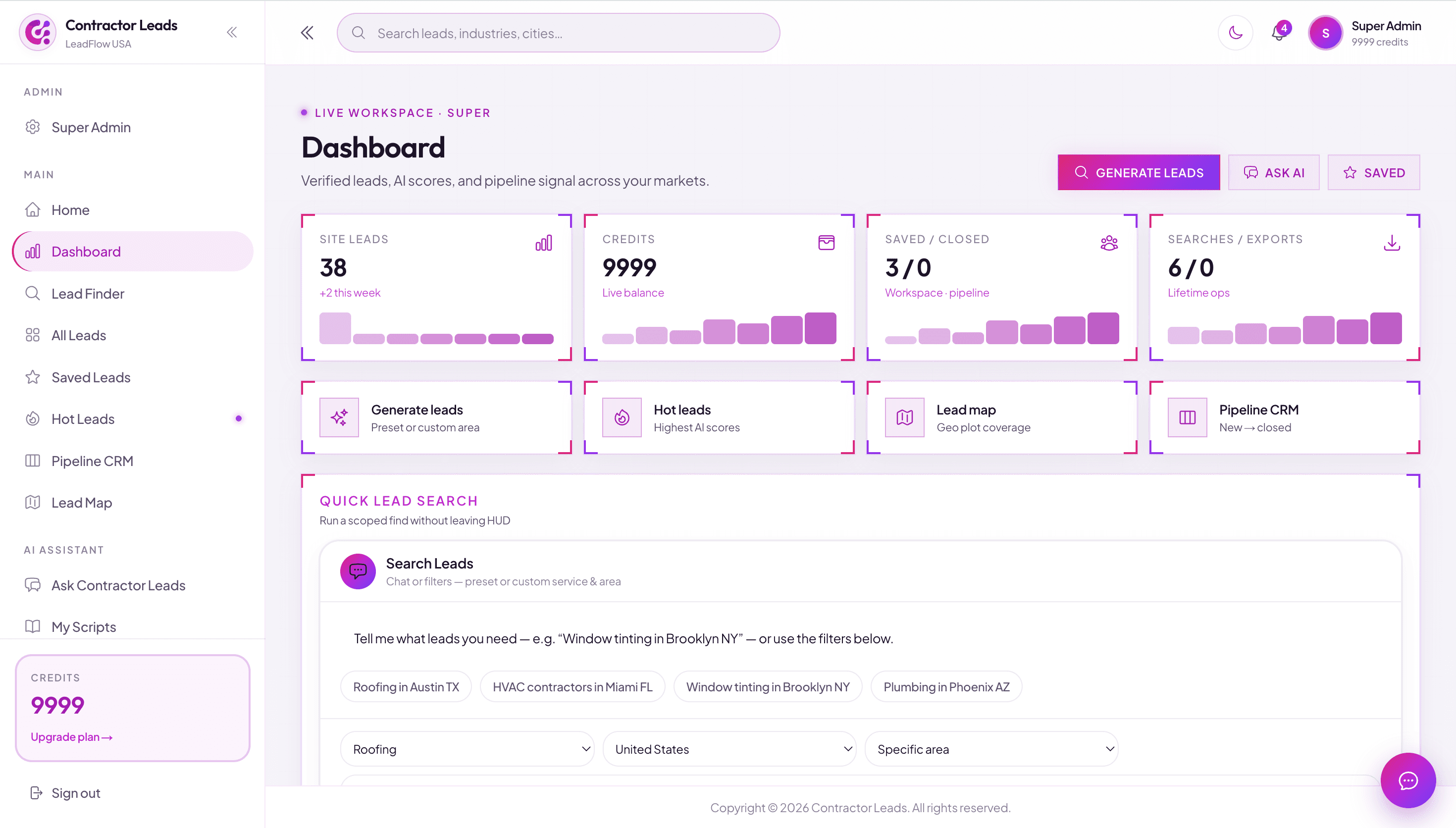1456x828 pixels.
Task: Click the Contractor Leads logo icon
Action: pyautogui.click(x=38, y=32)
